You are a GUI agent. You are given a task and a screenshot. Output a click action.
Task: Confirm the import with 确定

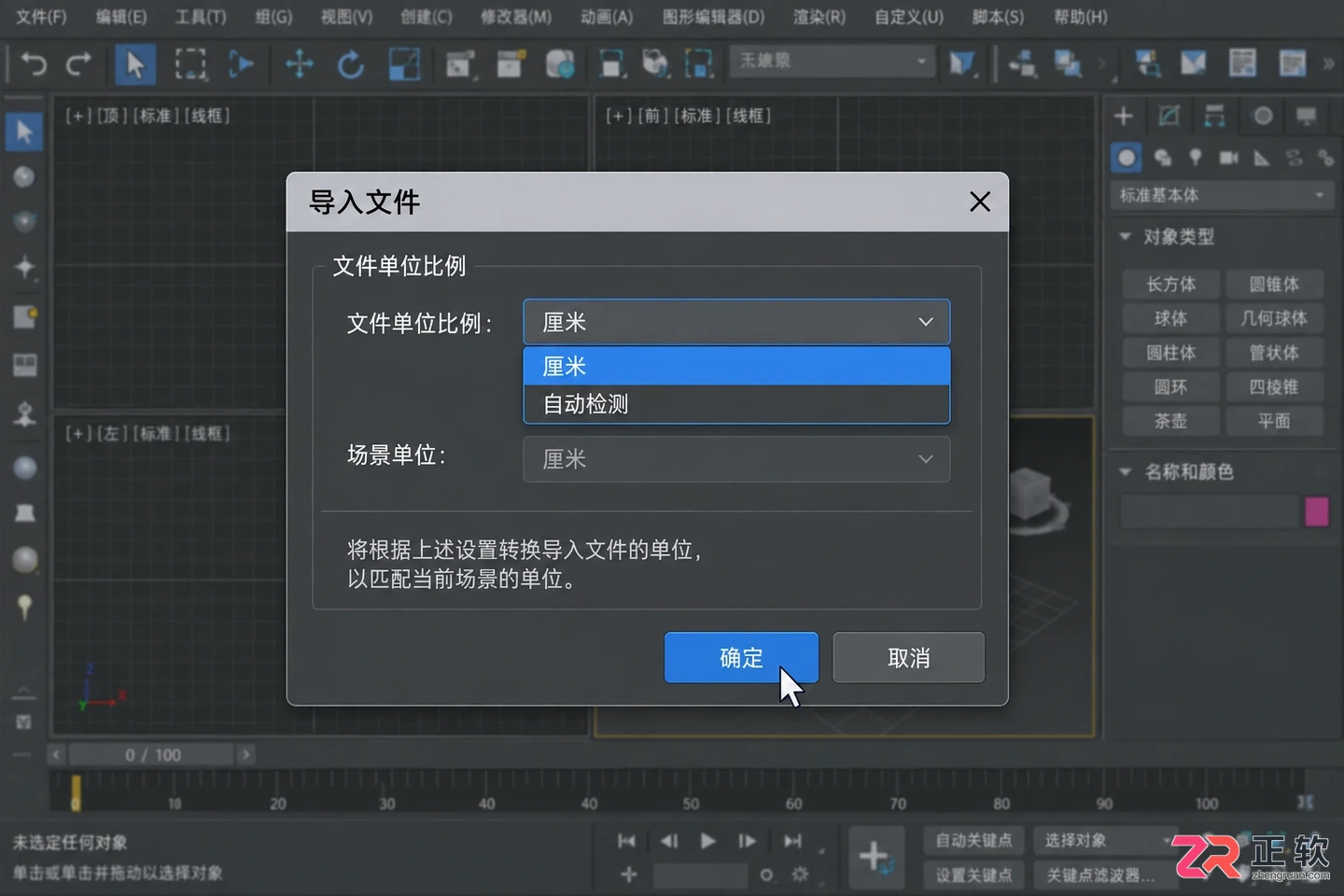(x=741, y=657)
